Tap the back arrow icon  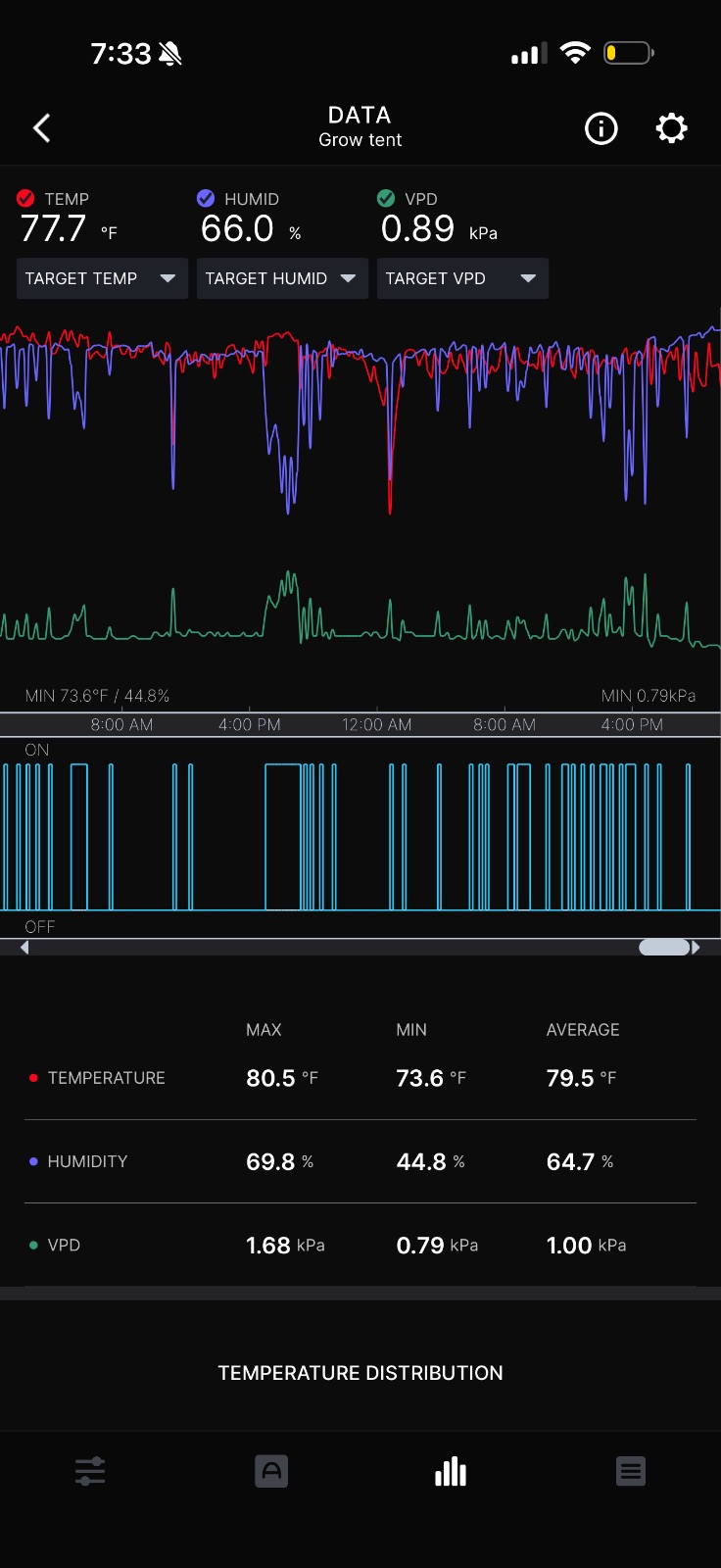[41, 128]
